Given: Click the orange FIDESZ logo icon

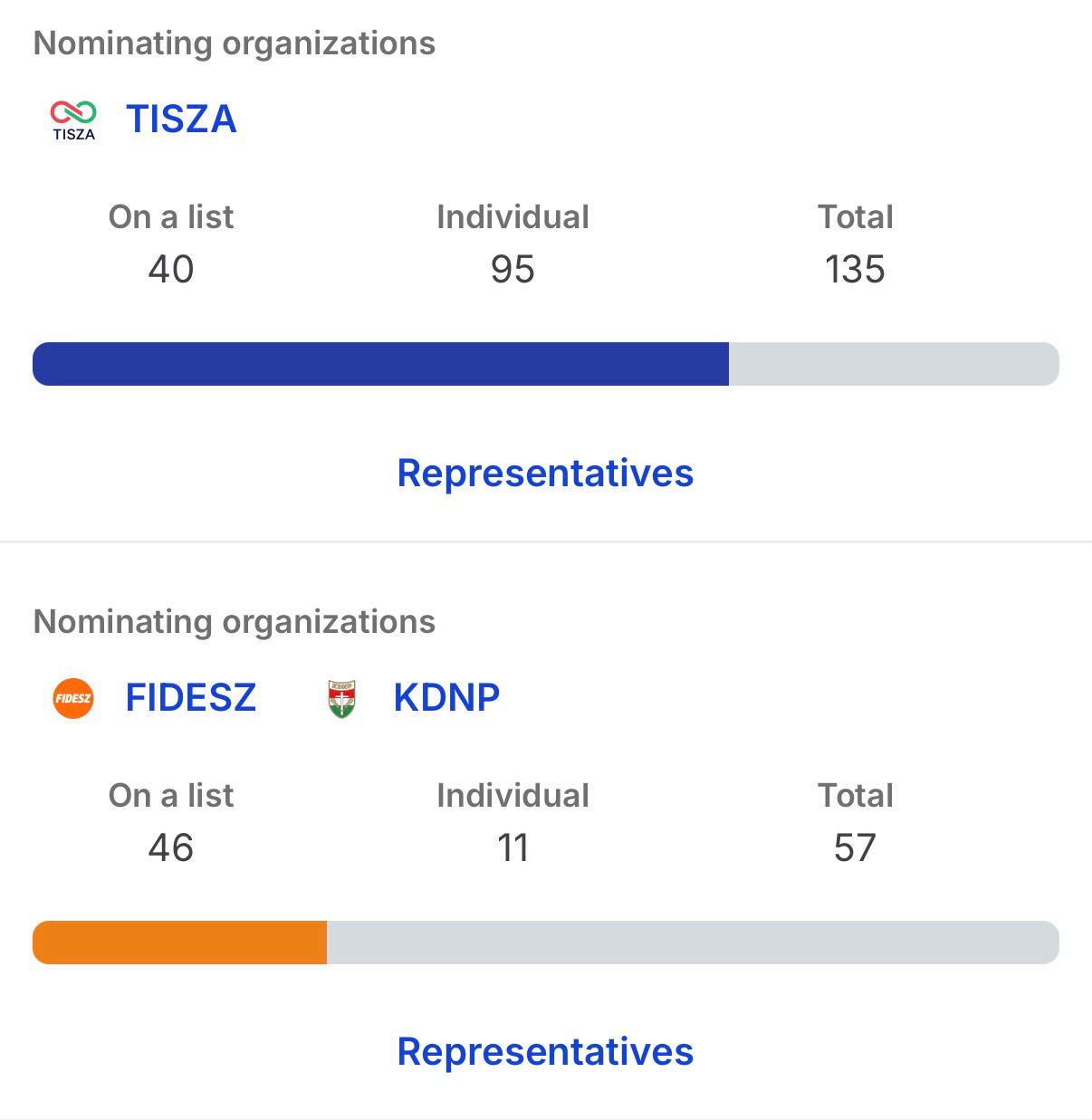Looking at the screenshot, I should [73, 698].
